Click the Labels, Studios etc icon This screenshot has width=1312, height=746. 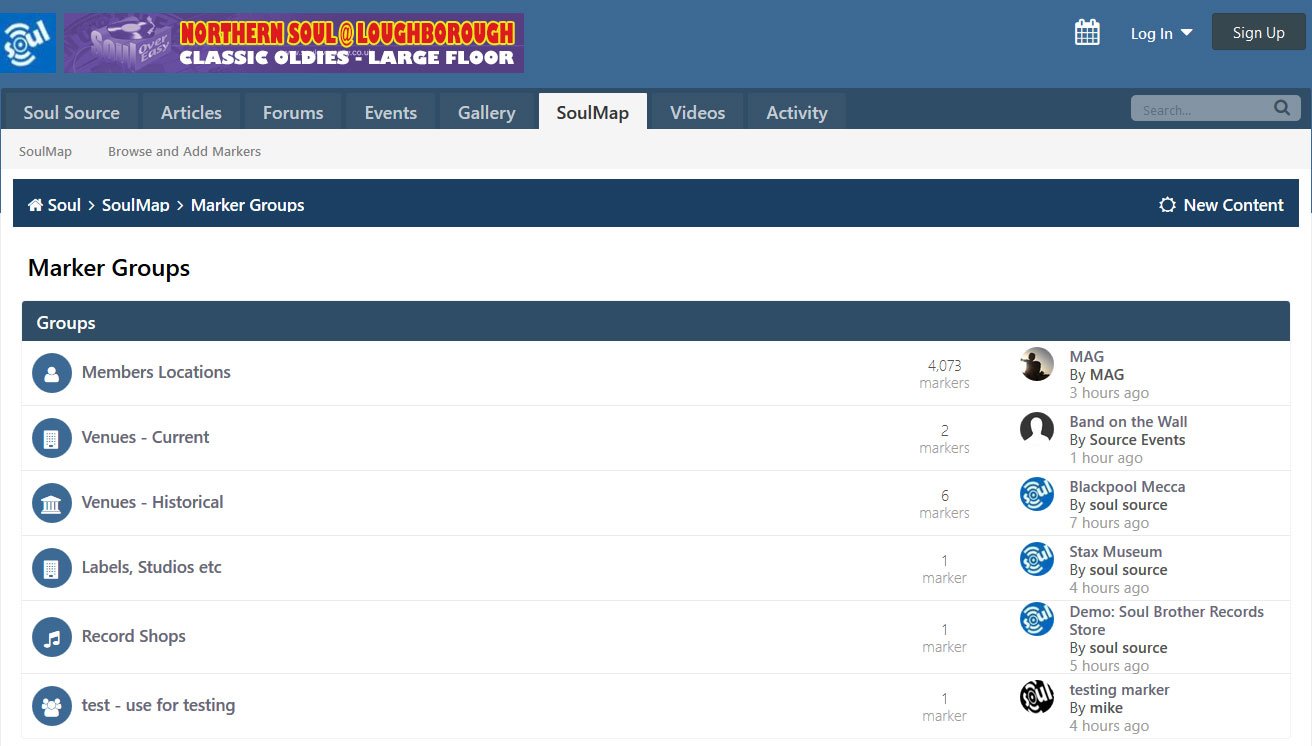pyautogui.click(x=52, y=568)
